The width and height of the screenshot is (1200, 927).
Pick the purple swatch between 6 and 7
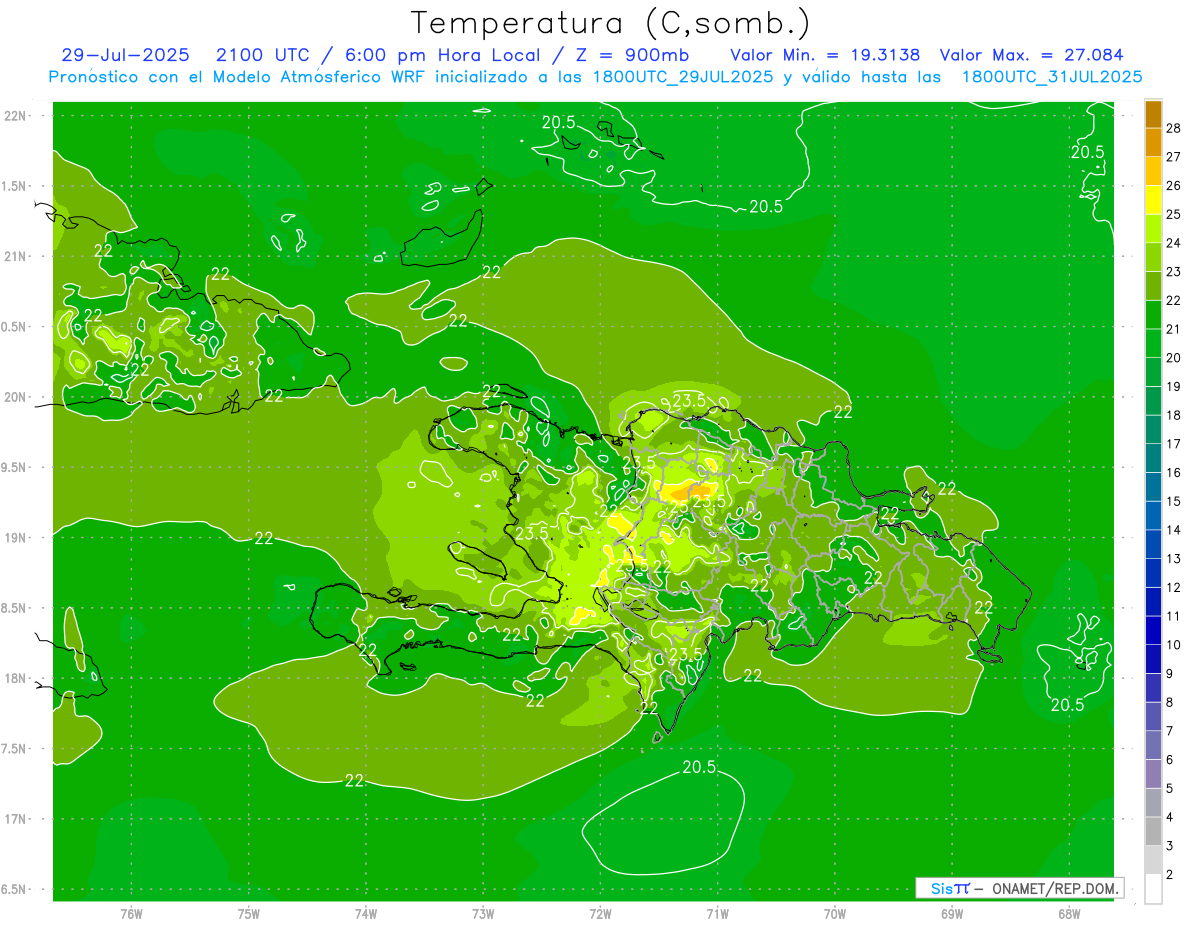pyautogui.click(x=1153, y=746)
